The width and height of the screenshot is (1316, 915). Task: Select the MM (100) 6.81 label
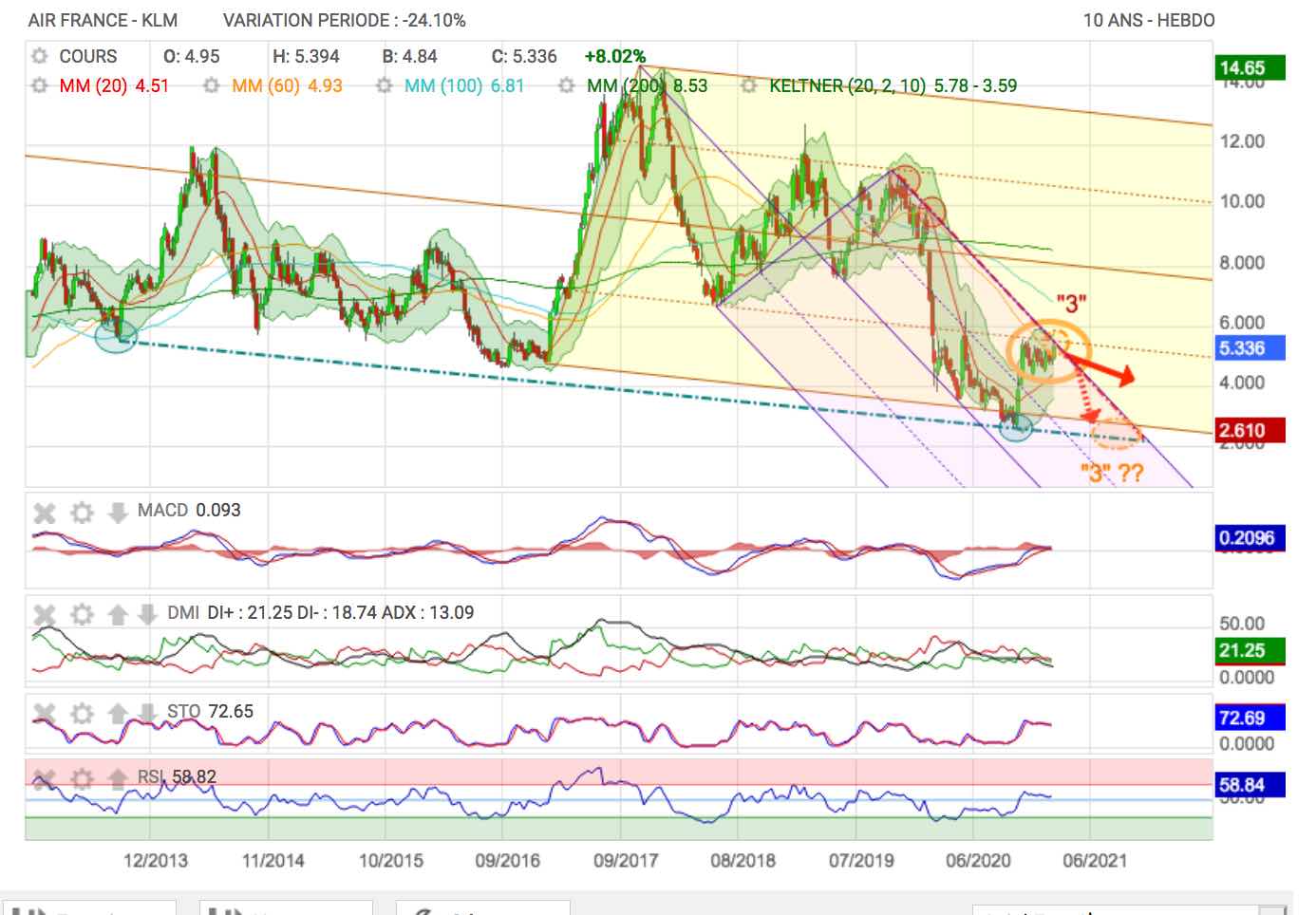464,85
